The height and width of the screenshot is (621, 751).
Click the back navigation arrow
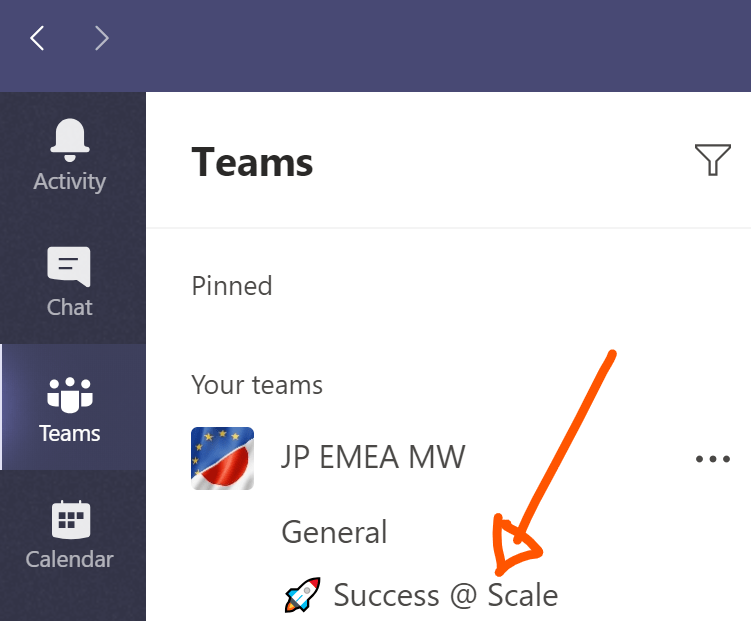click(x=37, y=39)
